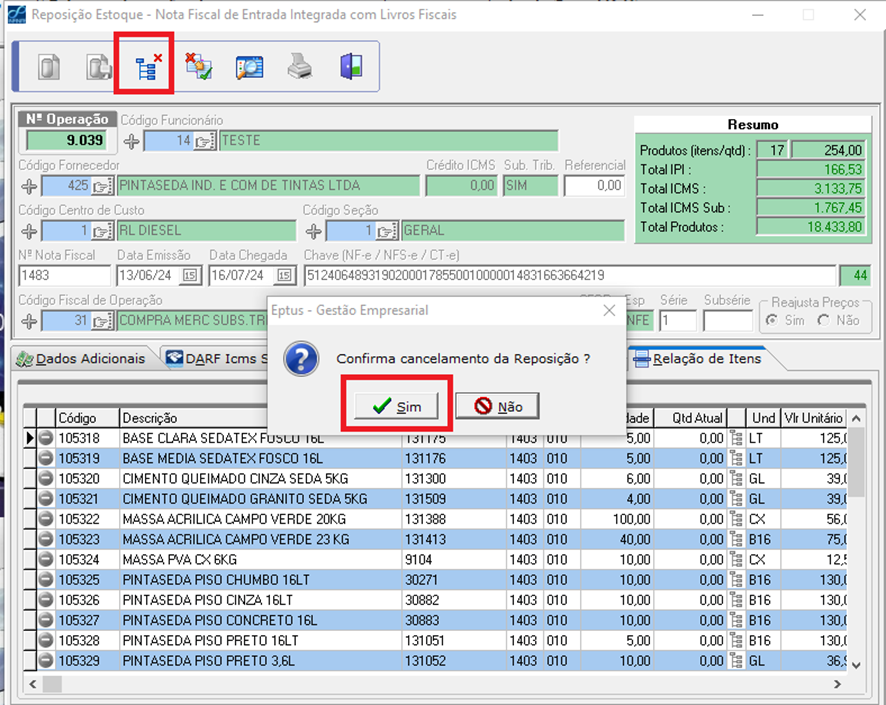Image resolution: width=886 pixels, height=705 pixels.
Task: Click the Chave NF-e input field
Action: pos(570,276)
